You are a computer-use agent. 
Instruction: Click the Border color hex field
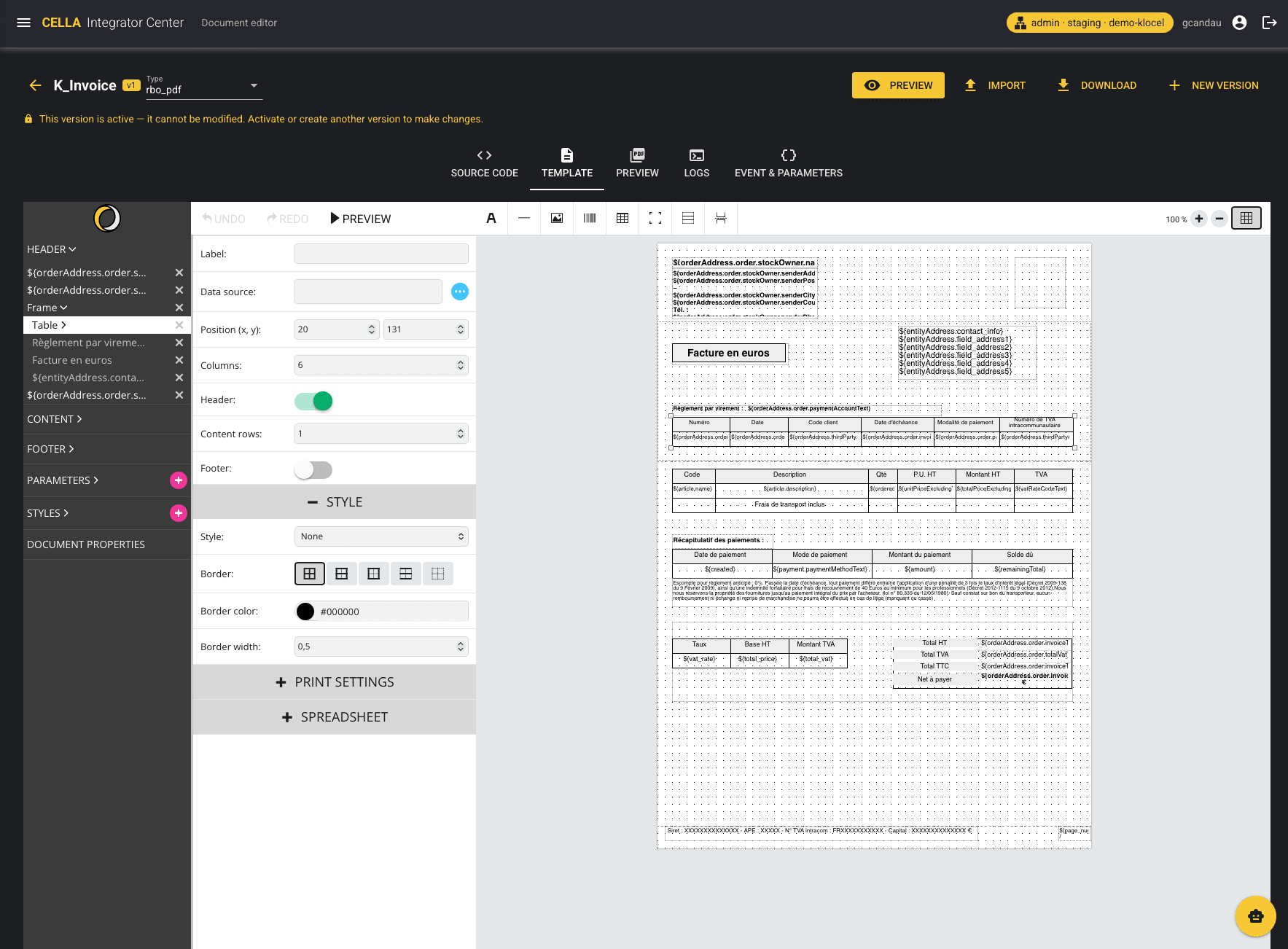tap(393, 612)
